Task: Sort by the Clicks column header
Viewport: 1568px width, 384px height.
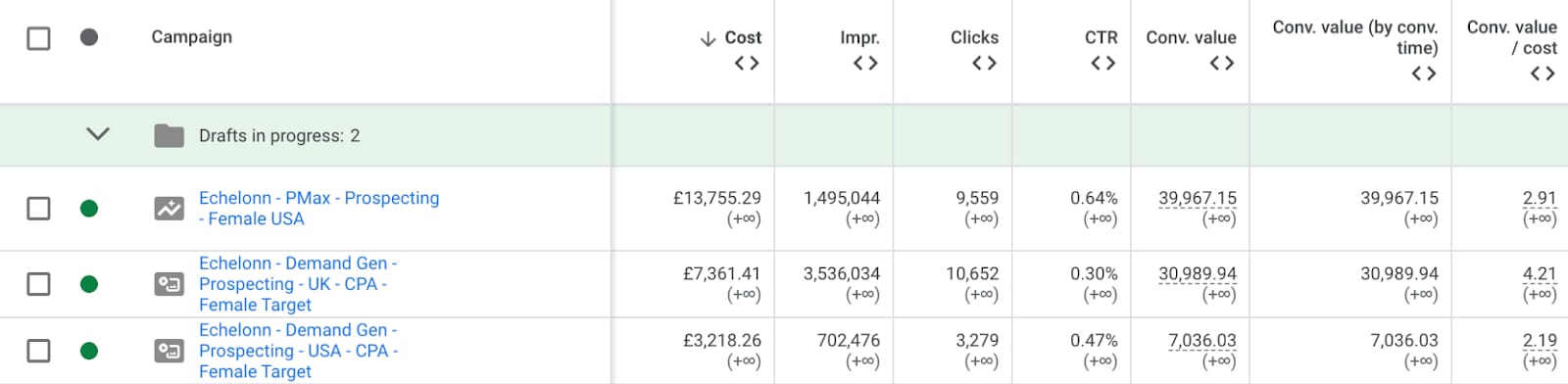Action: 974,37
